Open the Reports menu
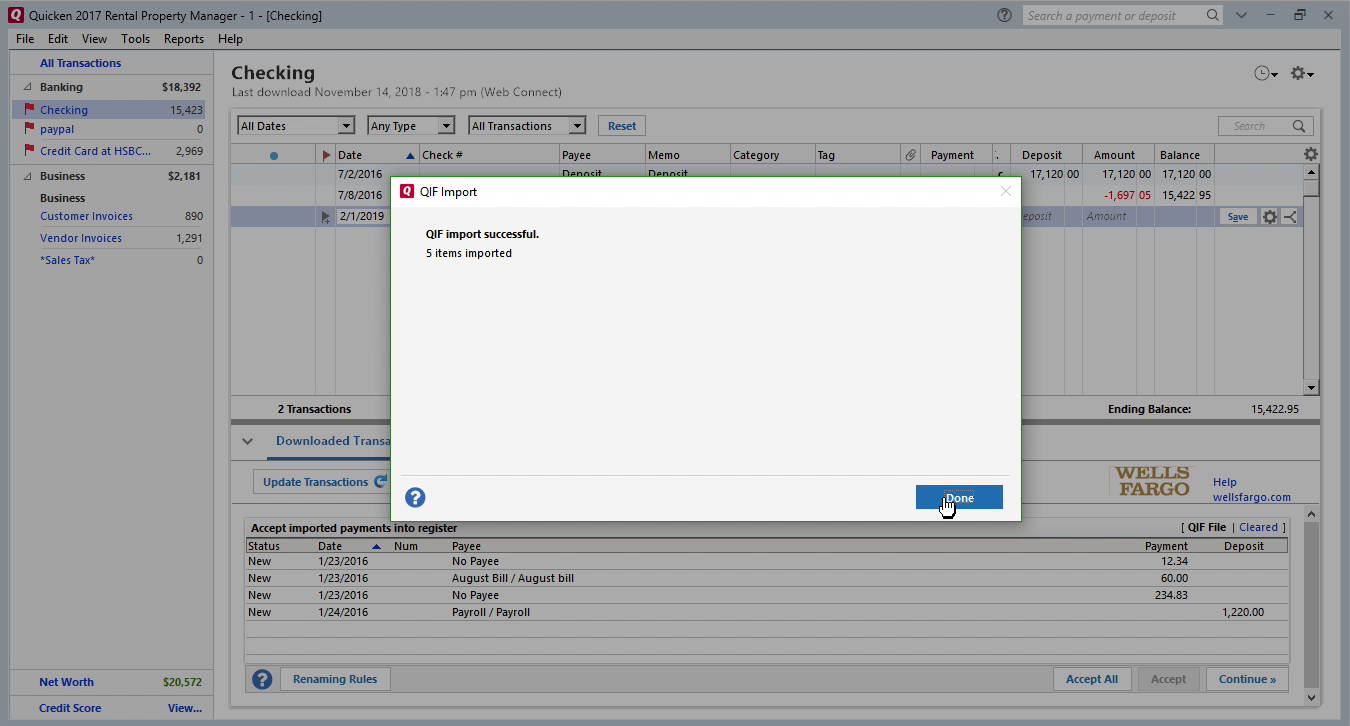Image resolution: width=1350 pixels, height=726 pixels. click(x=184, y=39)
